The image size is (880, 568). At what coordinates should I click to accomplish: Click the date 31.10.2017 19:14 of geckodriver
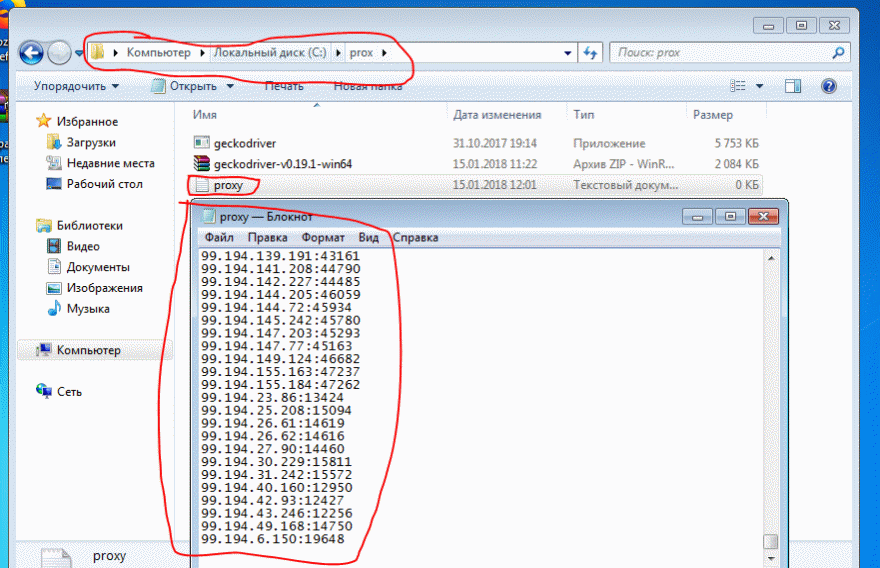tap(494, 143)
